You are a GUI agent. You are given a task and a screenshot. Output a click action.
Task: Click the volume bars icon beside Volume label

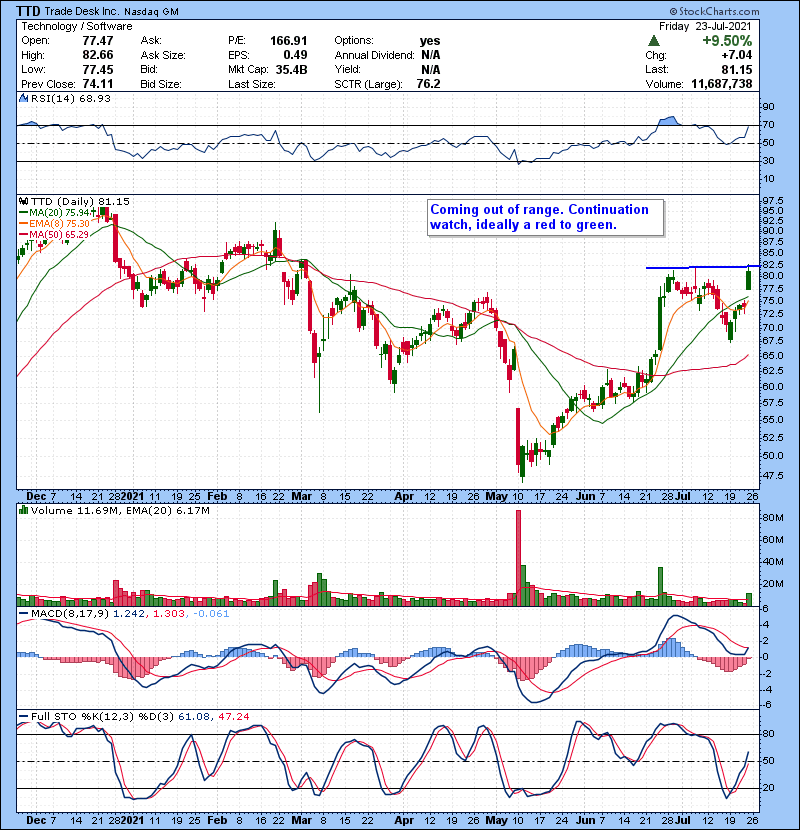23,510
